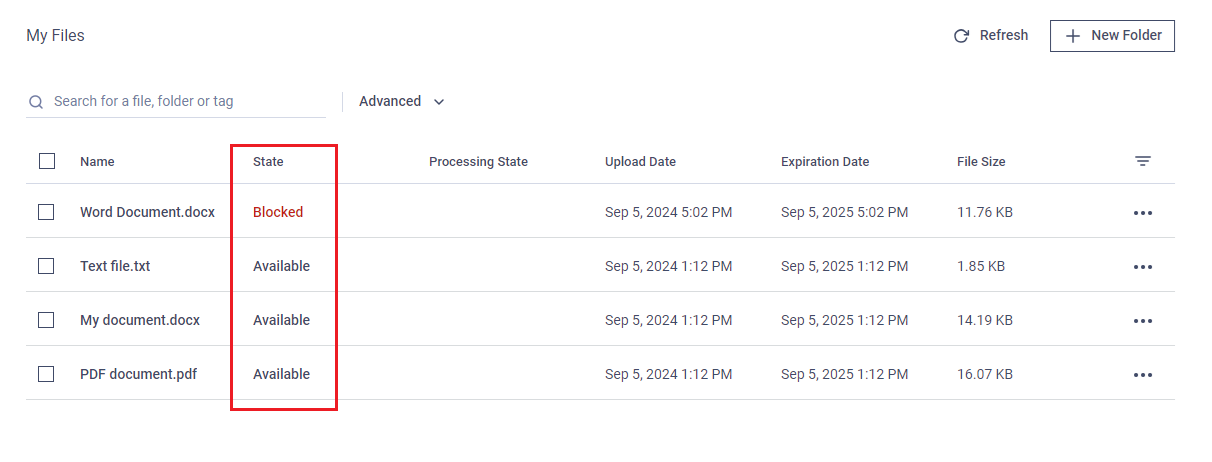1212x462 pixels.
Task: Open more options for Word Document.docx
Action: (x=1143, y=213)
